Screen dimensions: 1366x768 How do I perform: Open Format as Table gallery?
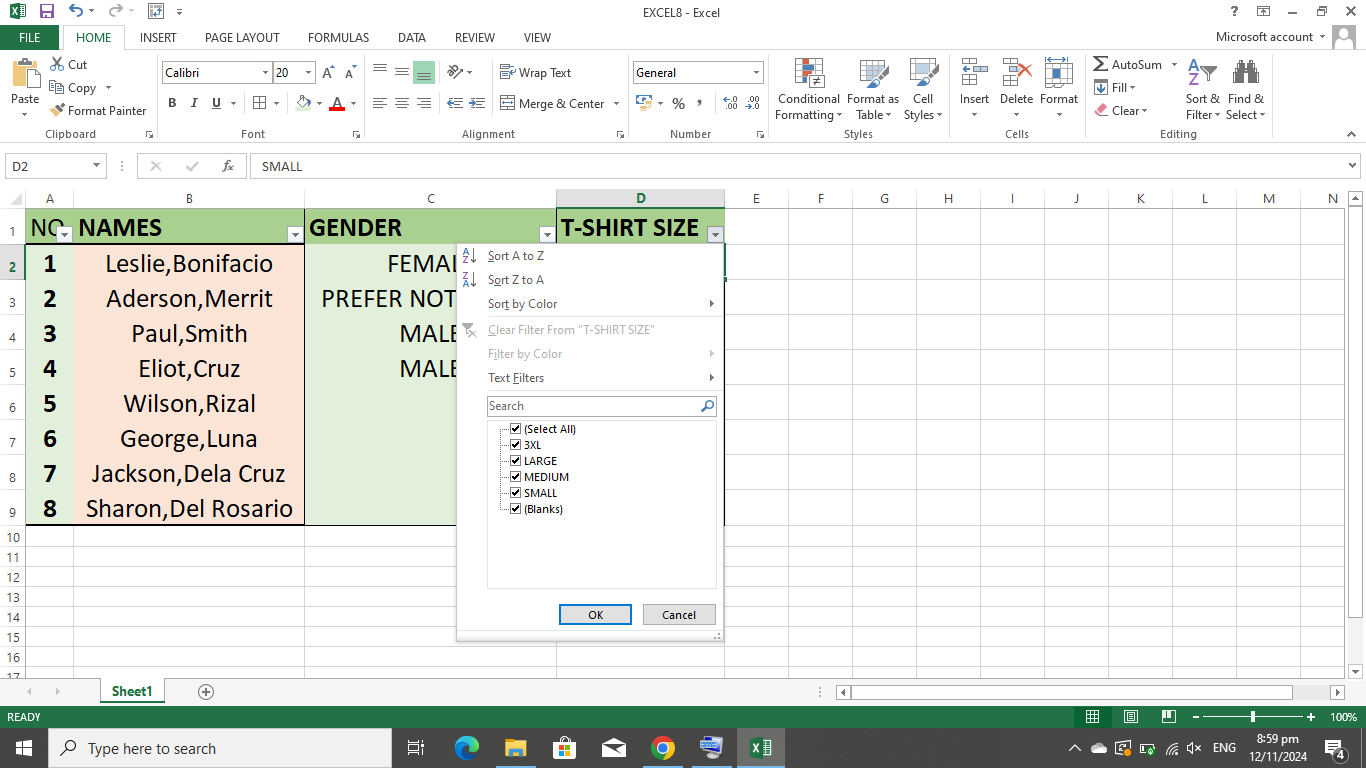872,89
